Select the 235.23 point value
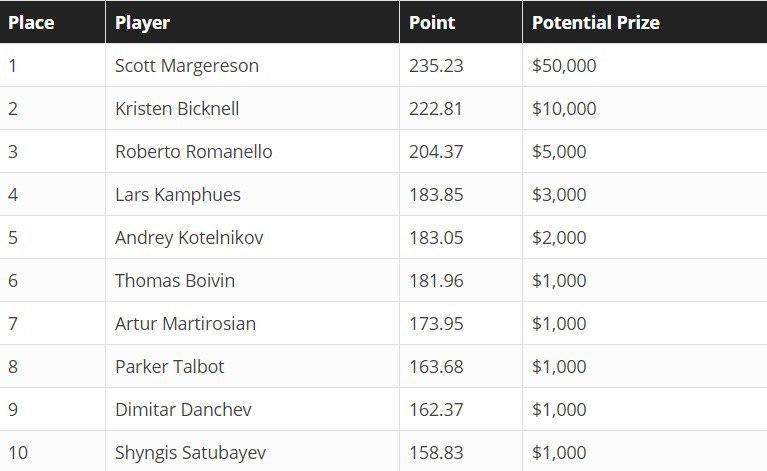The height and width of the screenshot is (471, 767). point(436,66)
